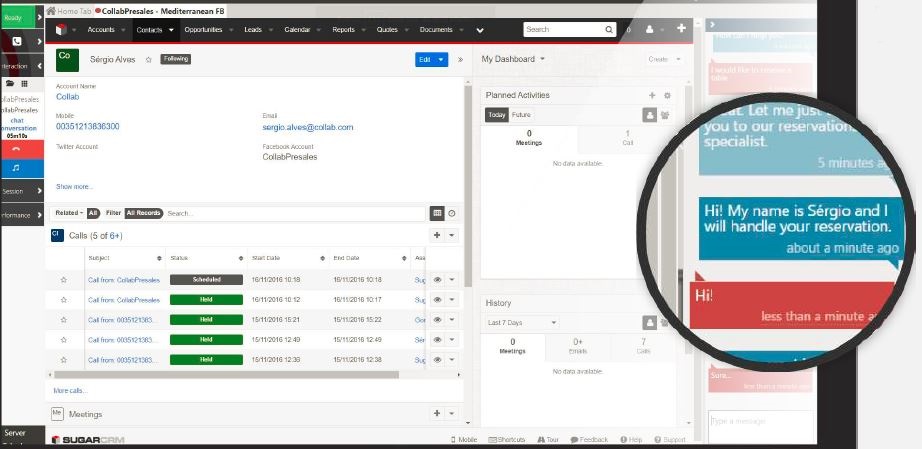Click the plus quick-create icon in navbar

pos(681,28)
